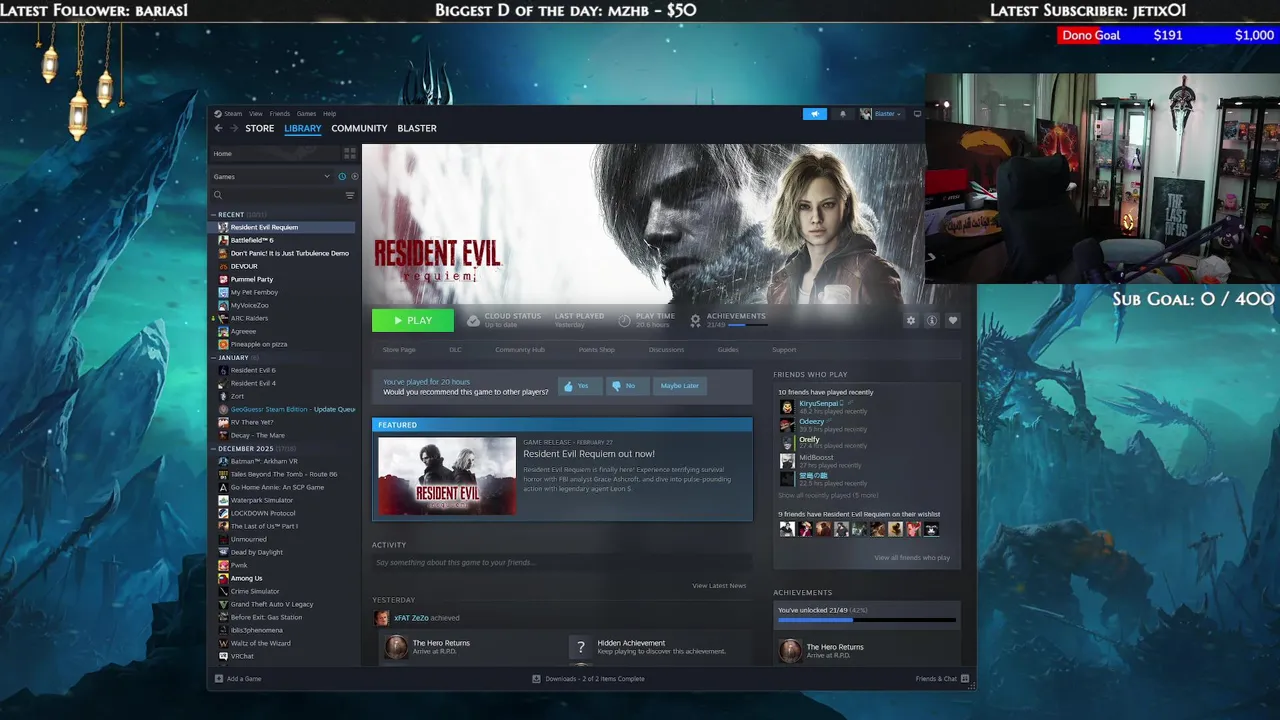Open the BLASTER profile tab
Image resolution: width=1280 pixels, height=720 pixels.
point(417,128)
